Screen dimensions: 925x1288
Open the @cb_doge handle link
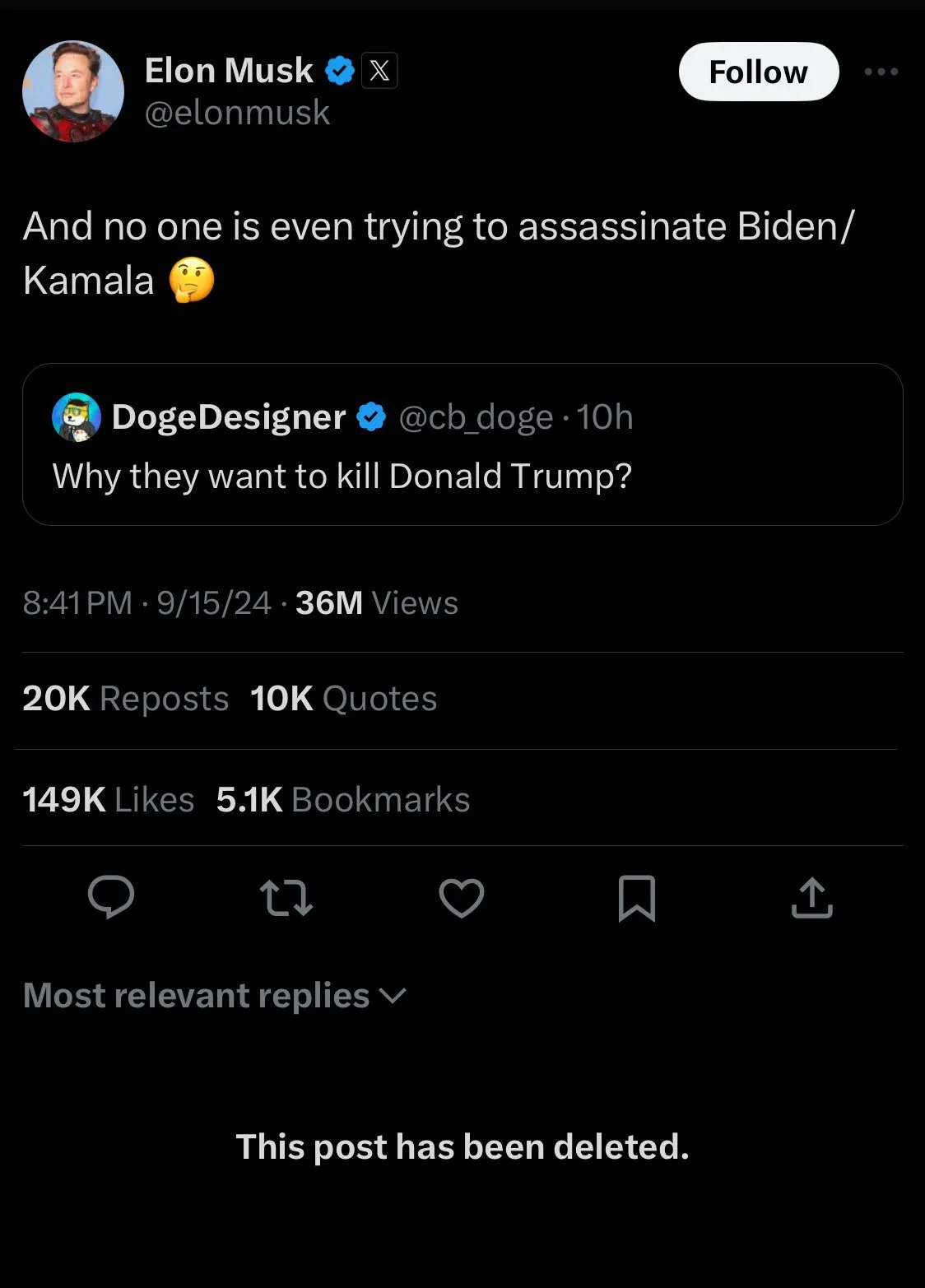point(476,417)
